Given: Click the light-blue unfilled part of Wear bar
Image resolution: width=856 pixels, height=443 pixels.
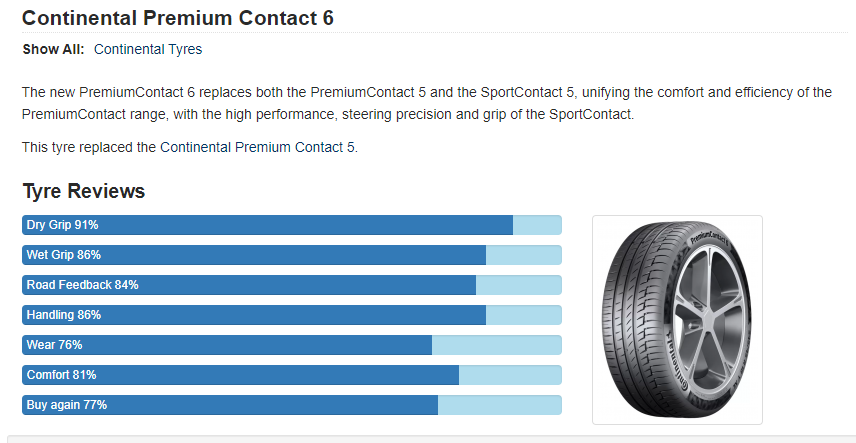Looking at the screenshot, I should point(497,345).
